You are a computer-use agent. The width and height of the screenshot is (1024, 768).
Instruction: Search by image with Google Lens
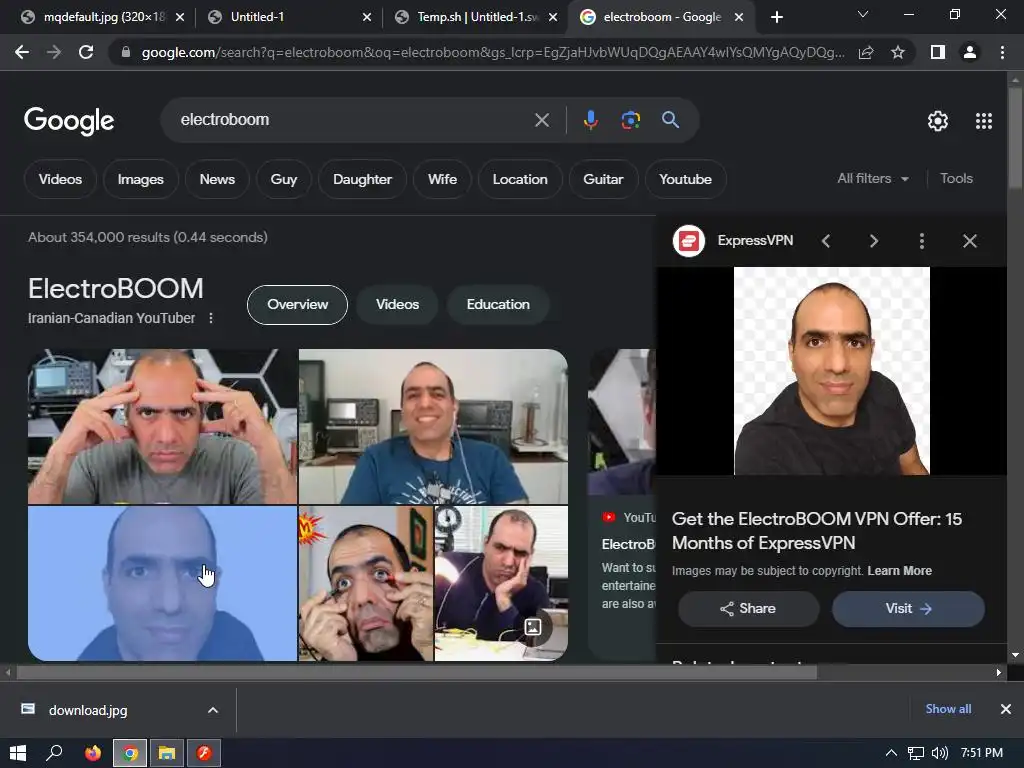point(630,120)
